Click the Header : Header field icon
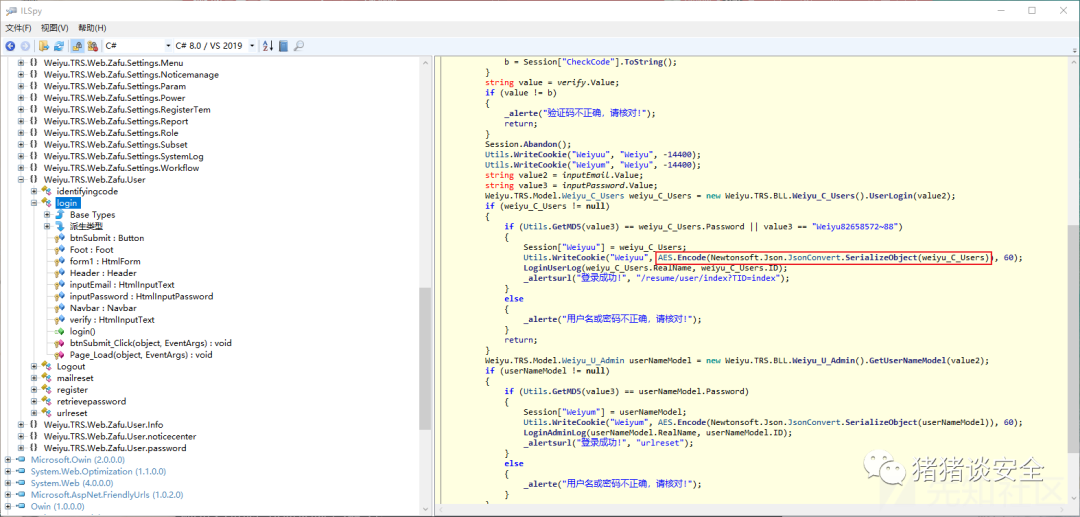 pyautogui.click(x=59, y=273)
